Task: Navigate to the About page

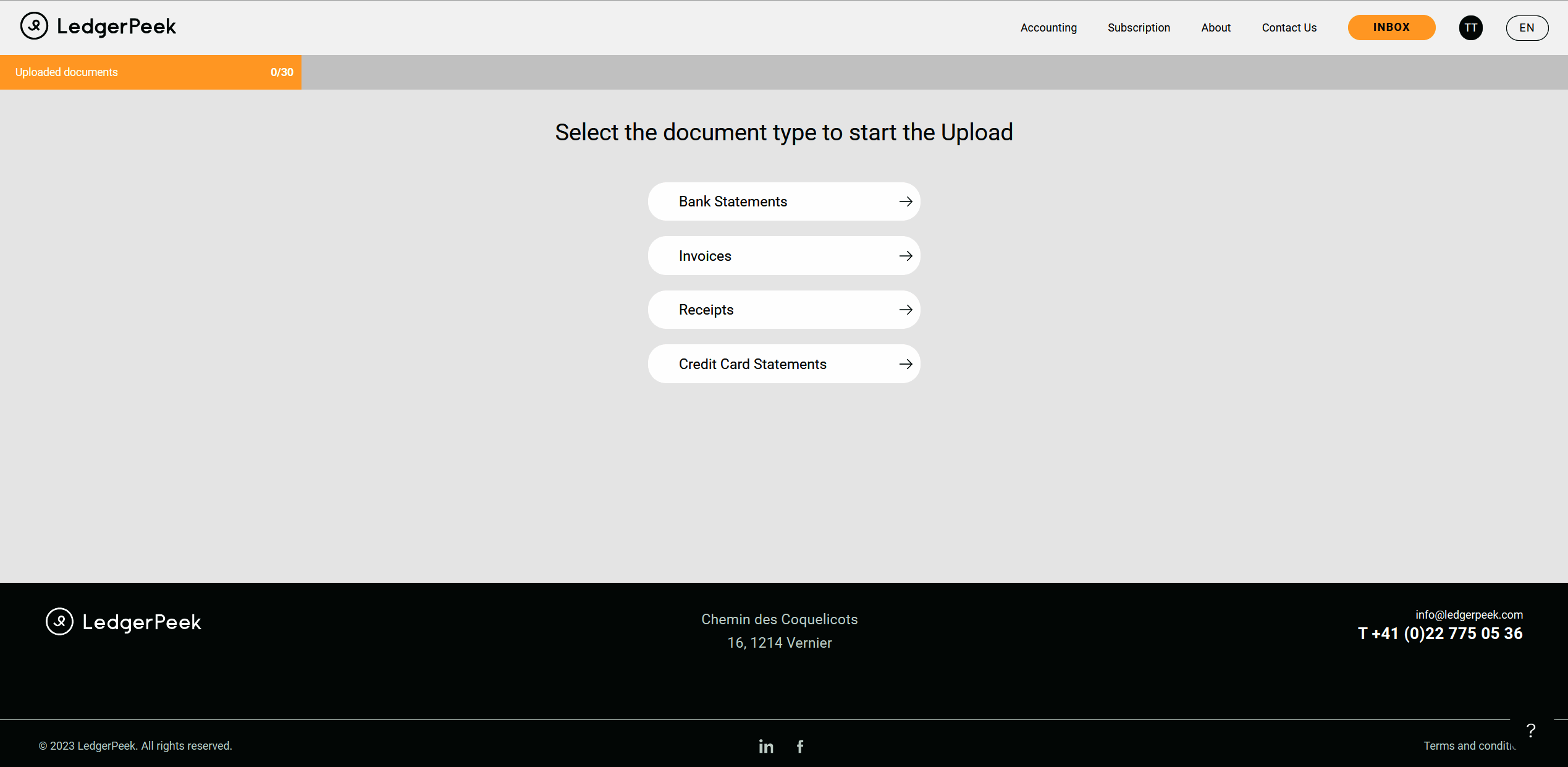Action: click(1215, 27)
